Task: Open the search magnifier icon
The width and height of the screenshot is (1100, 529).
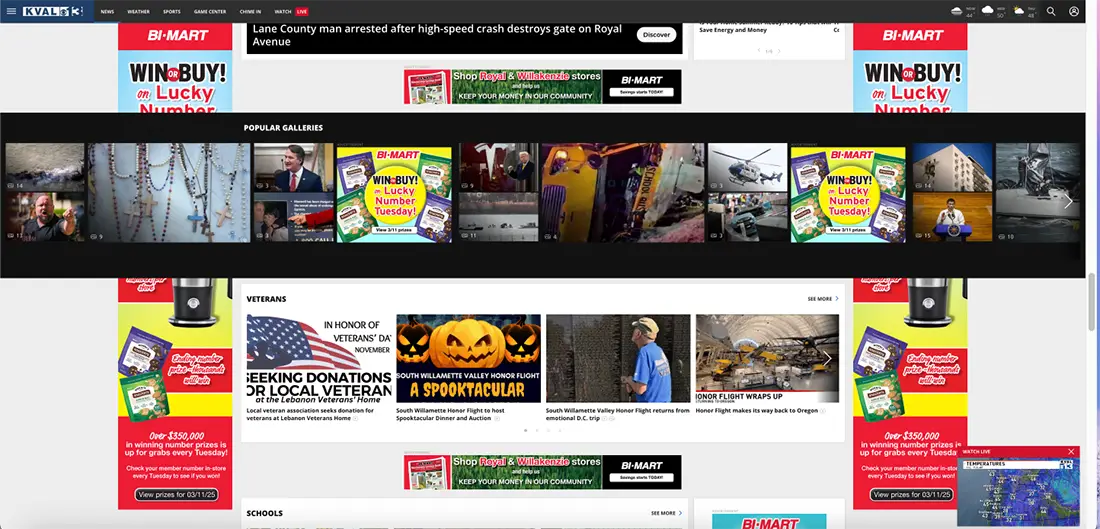Action: pyautogui.click(x=1051, y=11)
